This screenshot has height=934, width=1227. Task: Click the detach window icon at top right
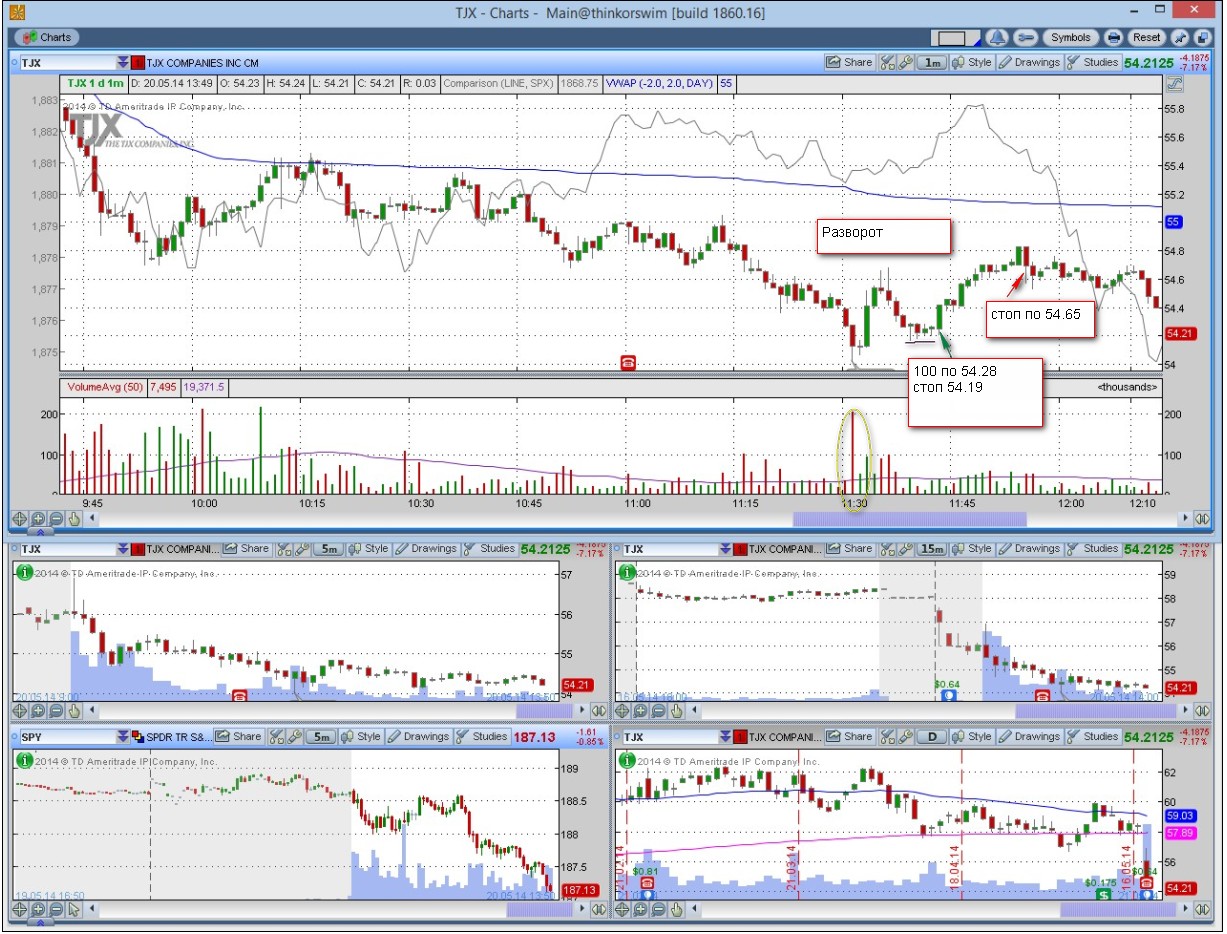click(1201, 37)
